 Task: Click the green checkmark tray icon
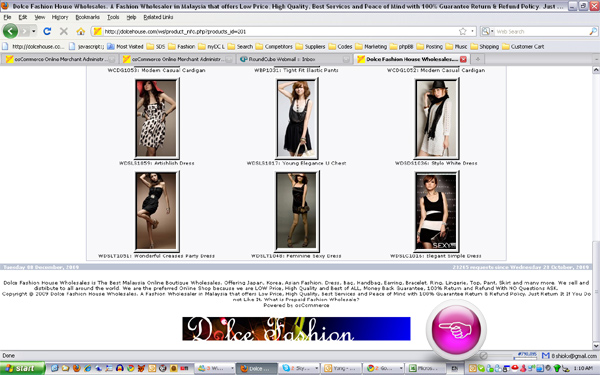point(481,368)
